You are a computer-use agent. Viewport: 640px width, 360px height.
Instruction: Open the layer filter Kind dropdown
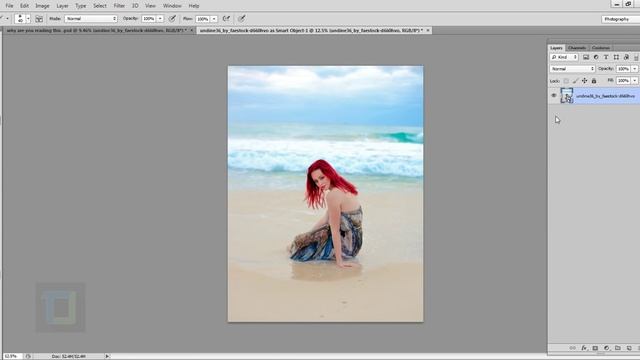click(x=564, y=57)
